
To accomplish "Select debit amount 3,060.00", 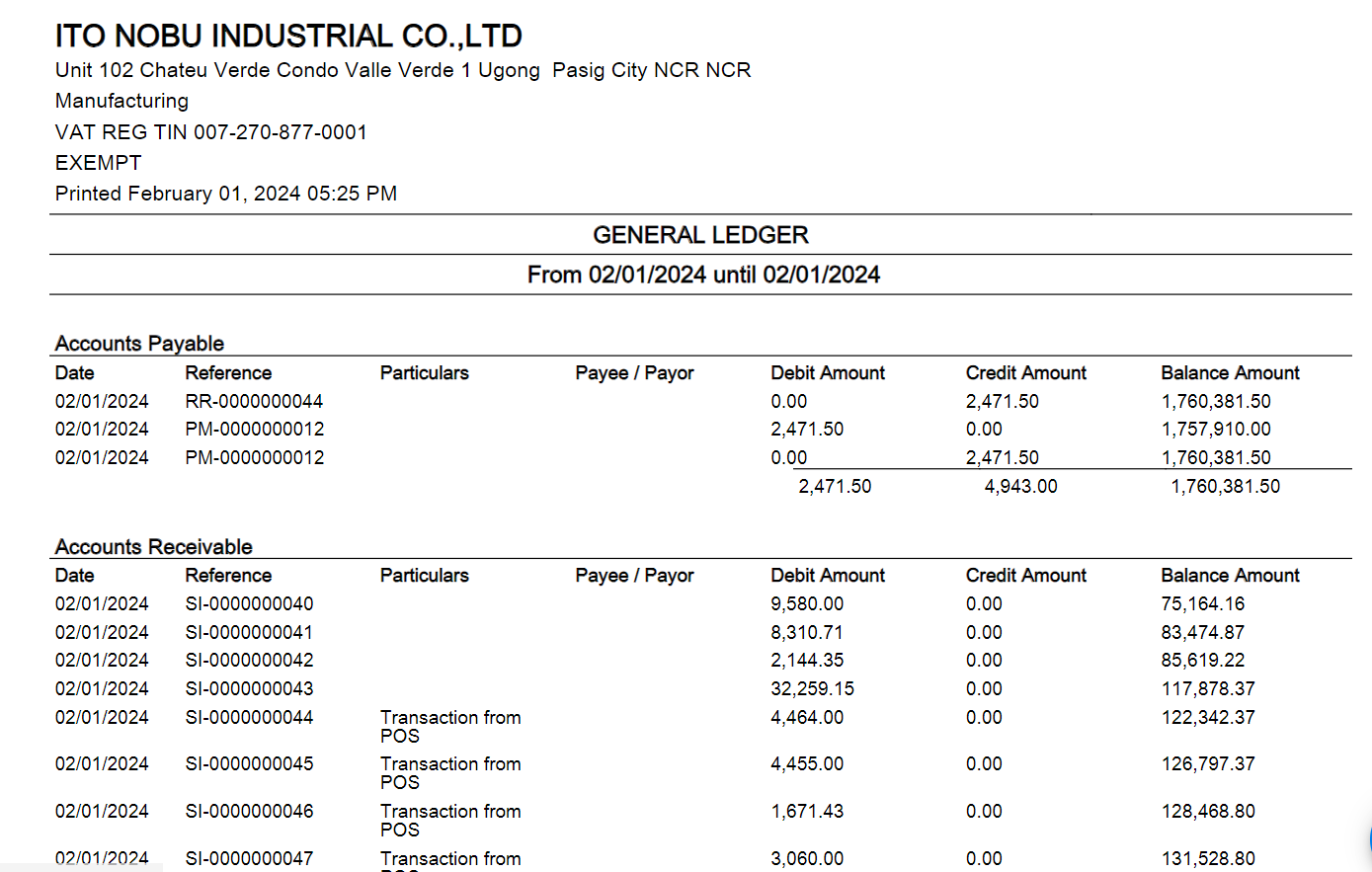I will point(807,859).
